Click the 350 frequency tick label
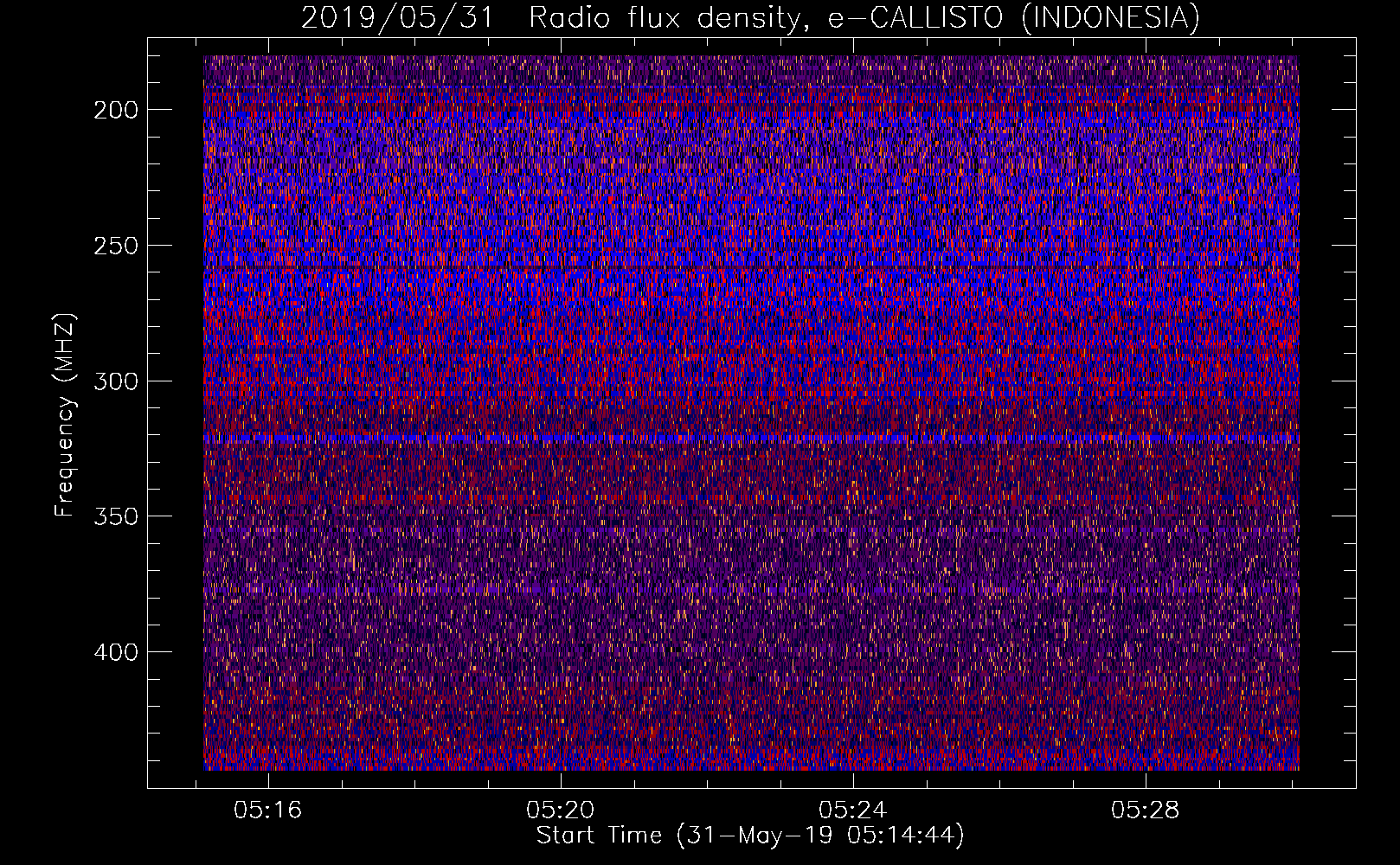This screenshot has width=1400, height=865. tap(115, 516)
